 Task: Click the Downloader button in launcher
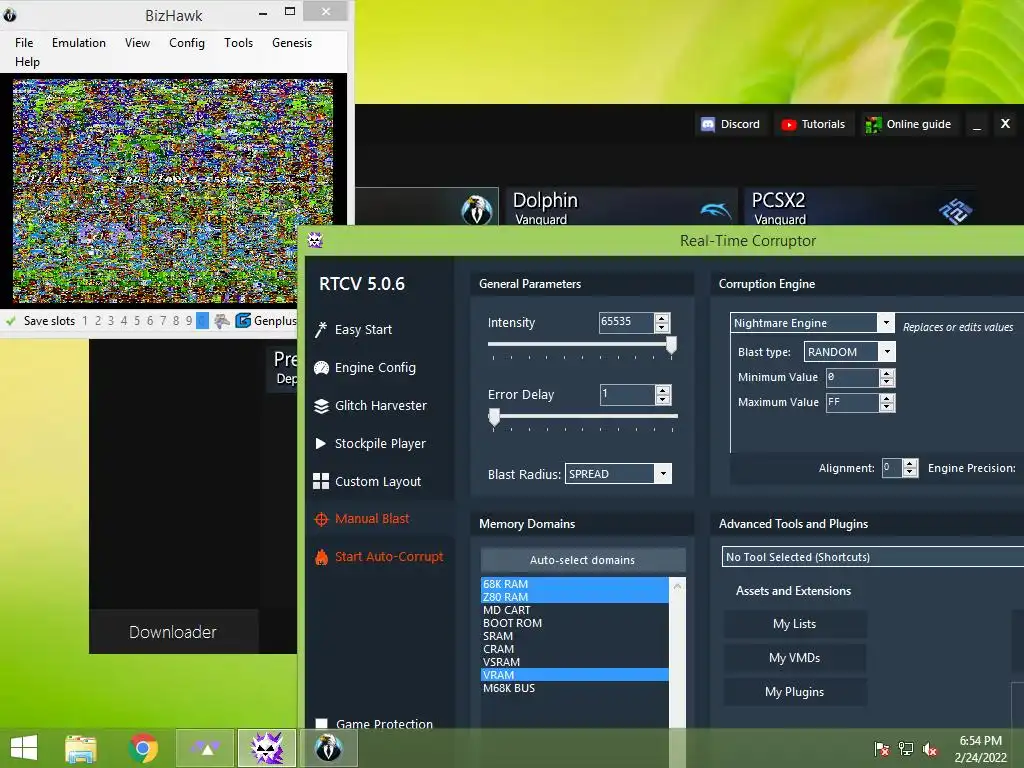pos(173,632)
